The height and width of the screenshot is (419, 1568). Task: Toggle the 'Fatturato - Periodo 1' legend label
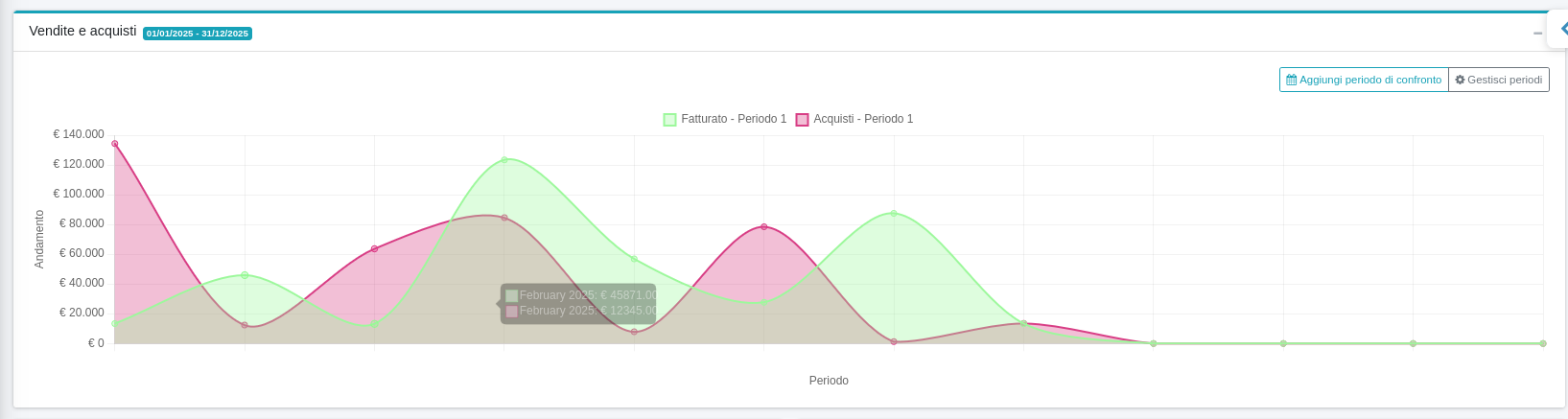click(x=734, y=119)
